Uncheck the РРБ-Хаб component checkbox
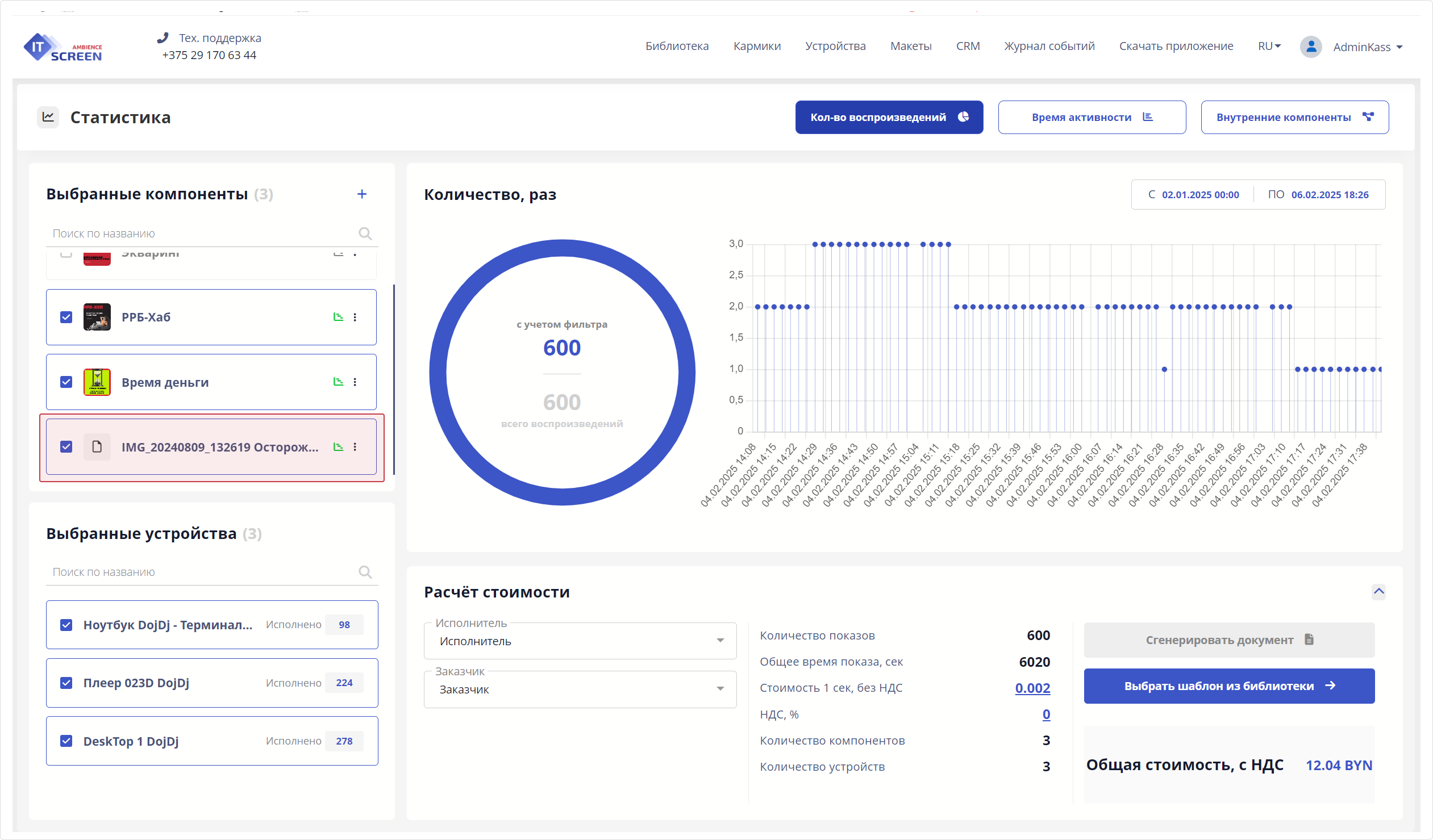This screenshot has height=840, width=1433. click(x=66, y=317)
